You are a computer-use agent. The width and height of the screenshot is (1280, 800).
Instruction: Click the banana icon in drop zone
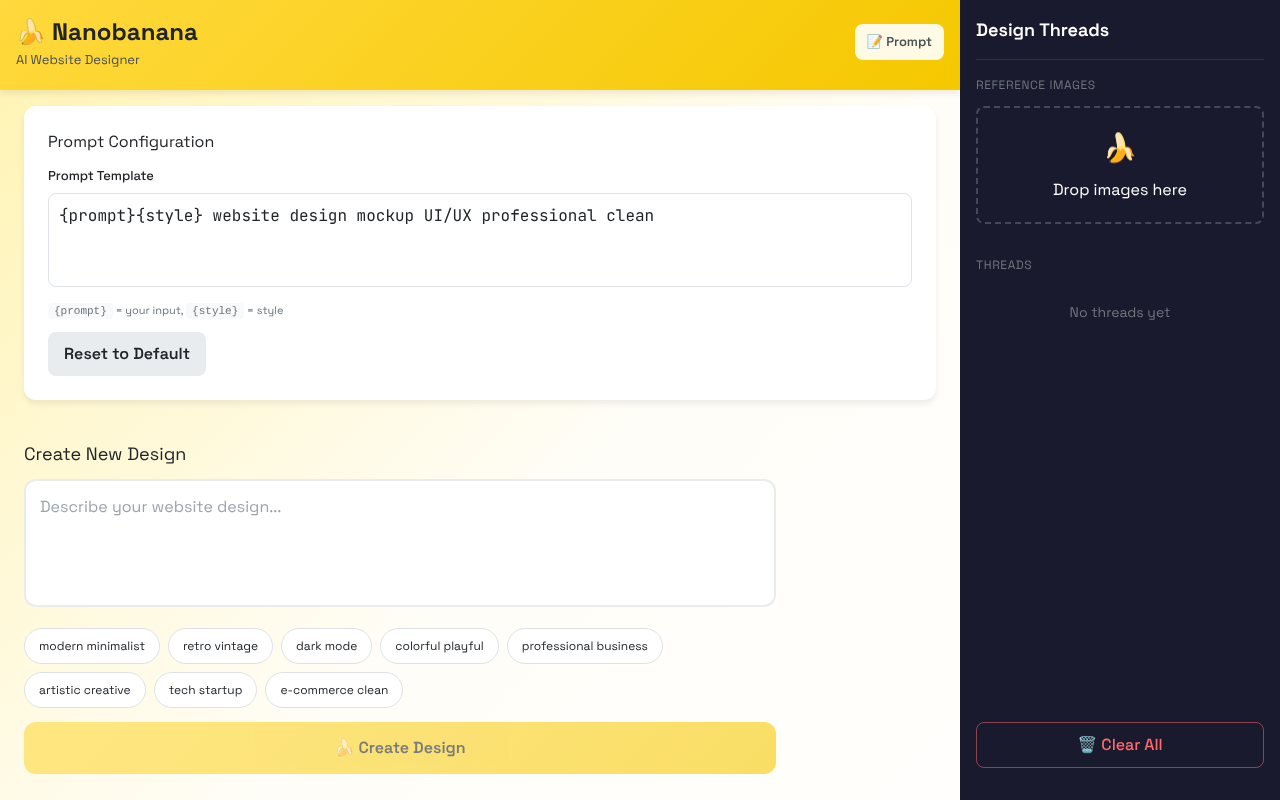pos(1120,148)
